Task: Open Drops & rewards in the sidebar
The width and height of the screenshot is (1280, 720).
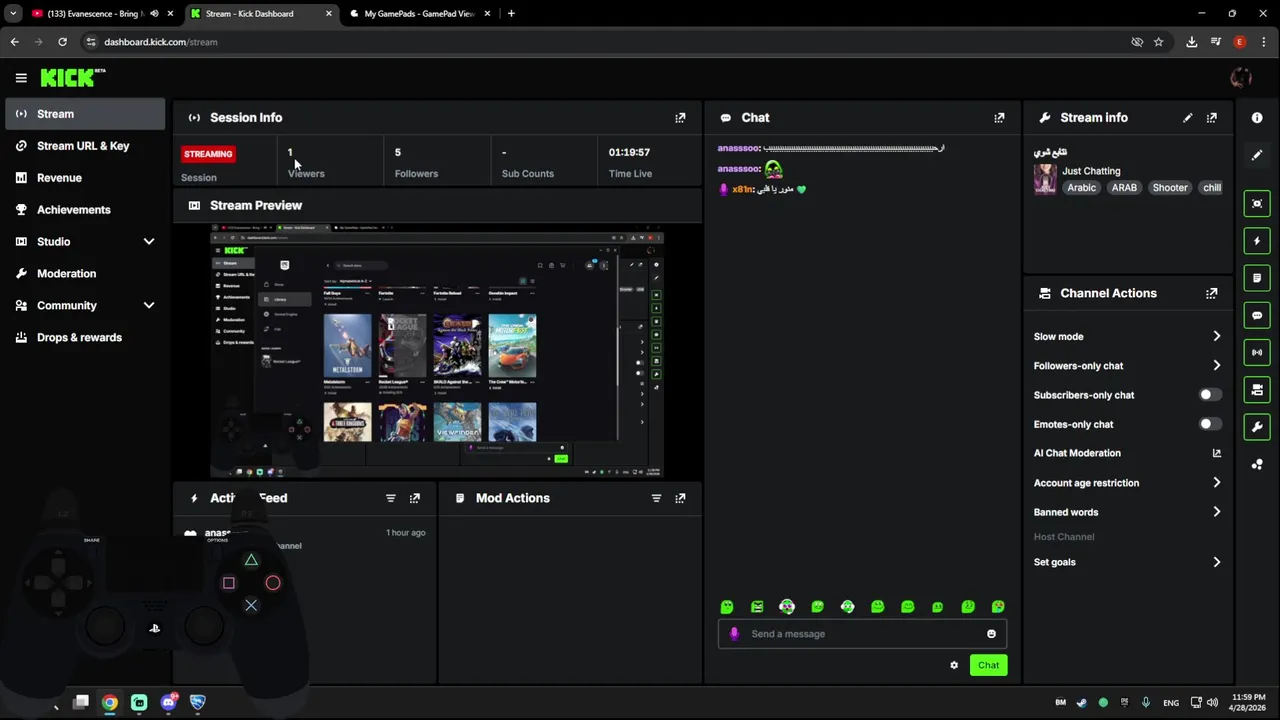Action: pos(85,338)
